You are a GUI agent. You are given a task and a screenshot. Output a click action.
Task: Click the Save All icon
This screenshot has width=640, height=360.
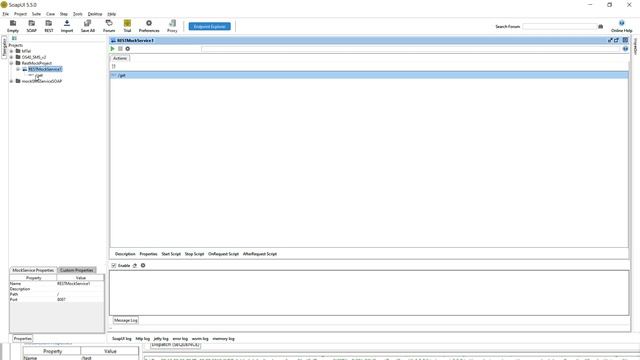tap(88, 26)
